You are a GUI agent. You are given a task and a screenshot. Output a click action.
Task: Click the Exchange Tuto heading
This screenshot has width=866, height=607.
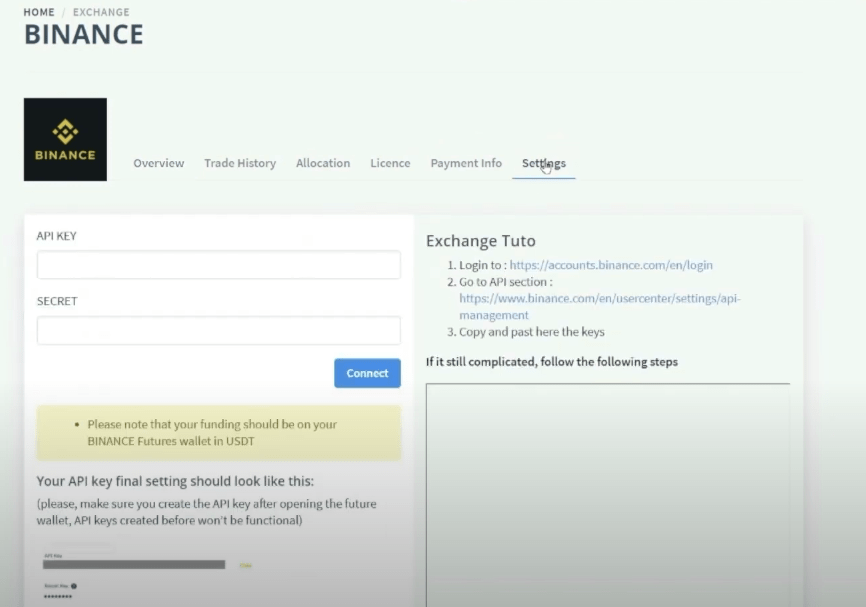pyautogui.click(x=480, y=241)
